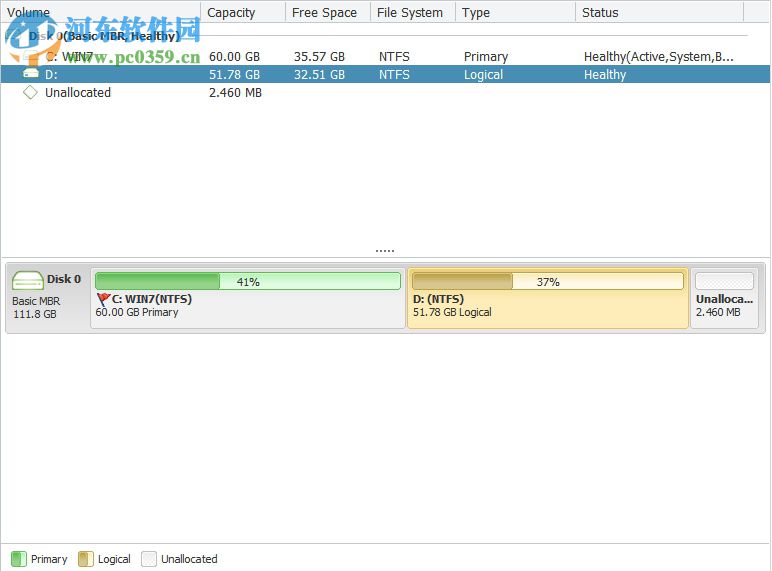
Task: Click the empty bar of Unallocated block
Action: pos(724,281)
